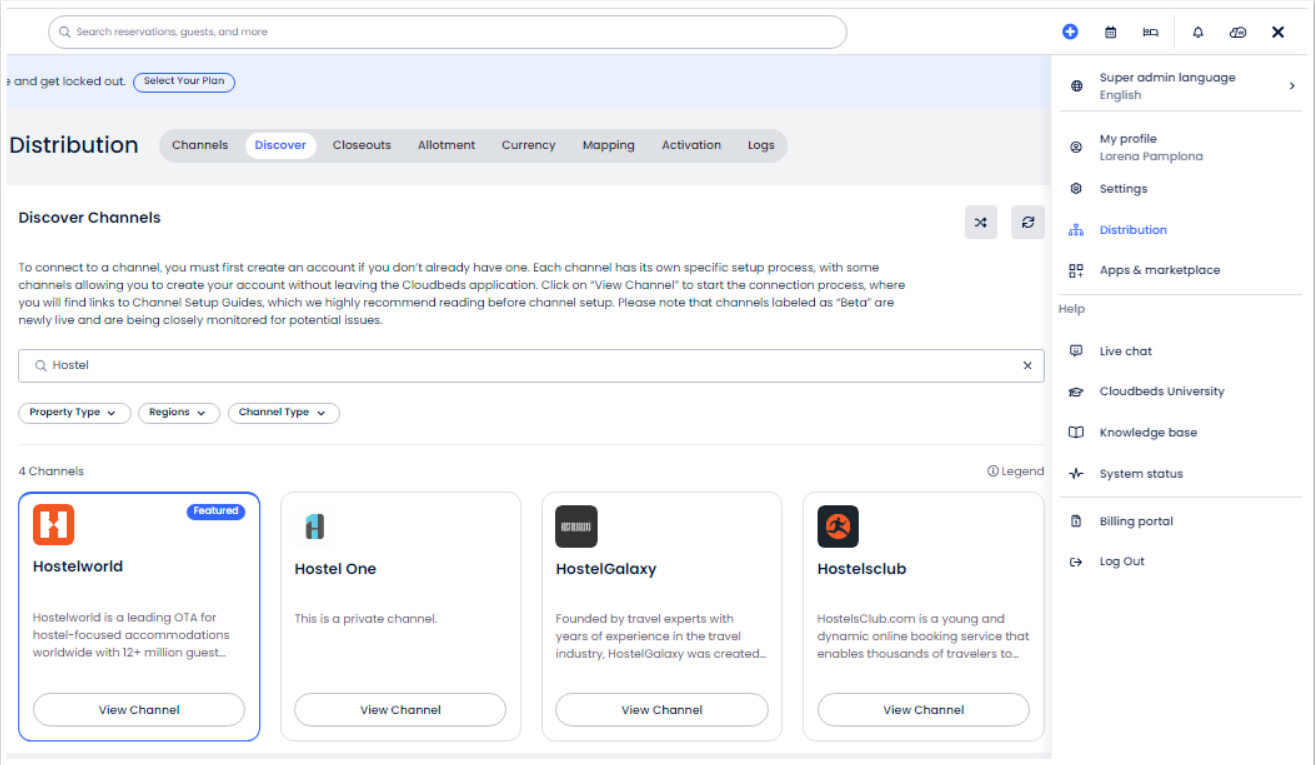Open notifications bell icon
This screenshot has height=765, width=1315.
click(1198, 32)
